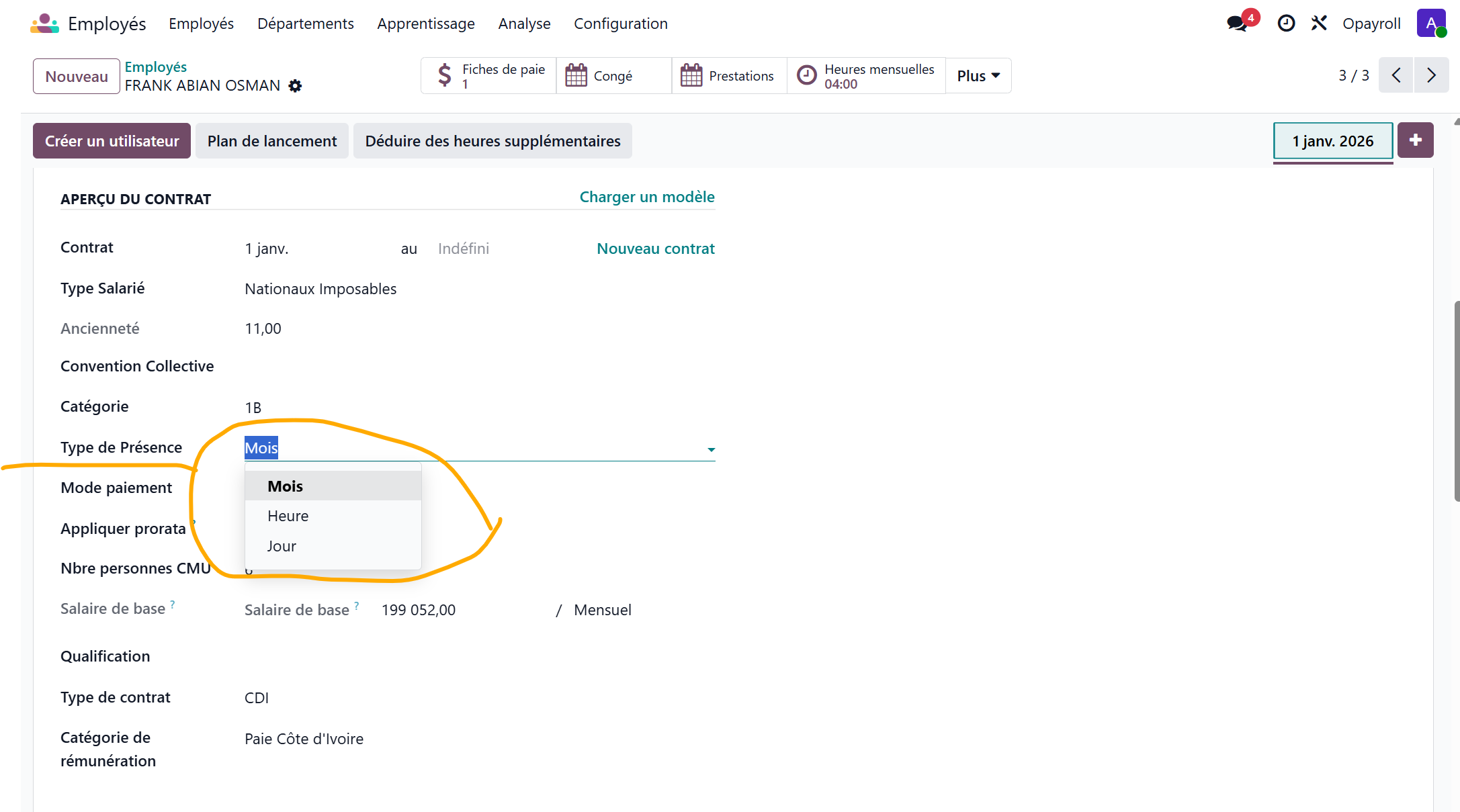Select Heure from the dropdown list
The height and width of the screenshot is (812, 1460).
pyautogui.click(x=288, y=516)
